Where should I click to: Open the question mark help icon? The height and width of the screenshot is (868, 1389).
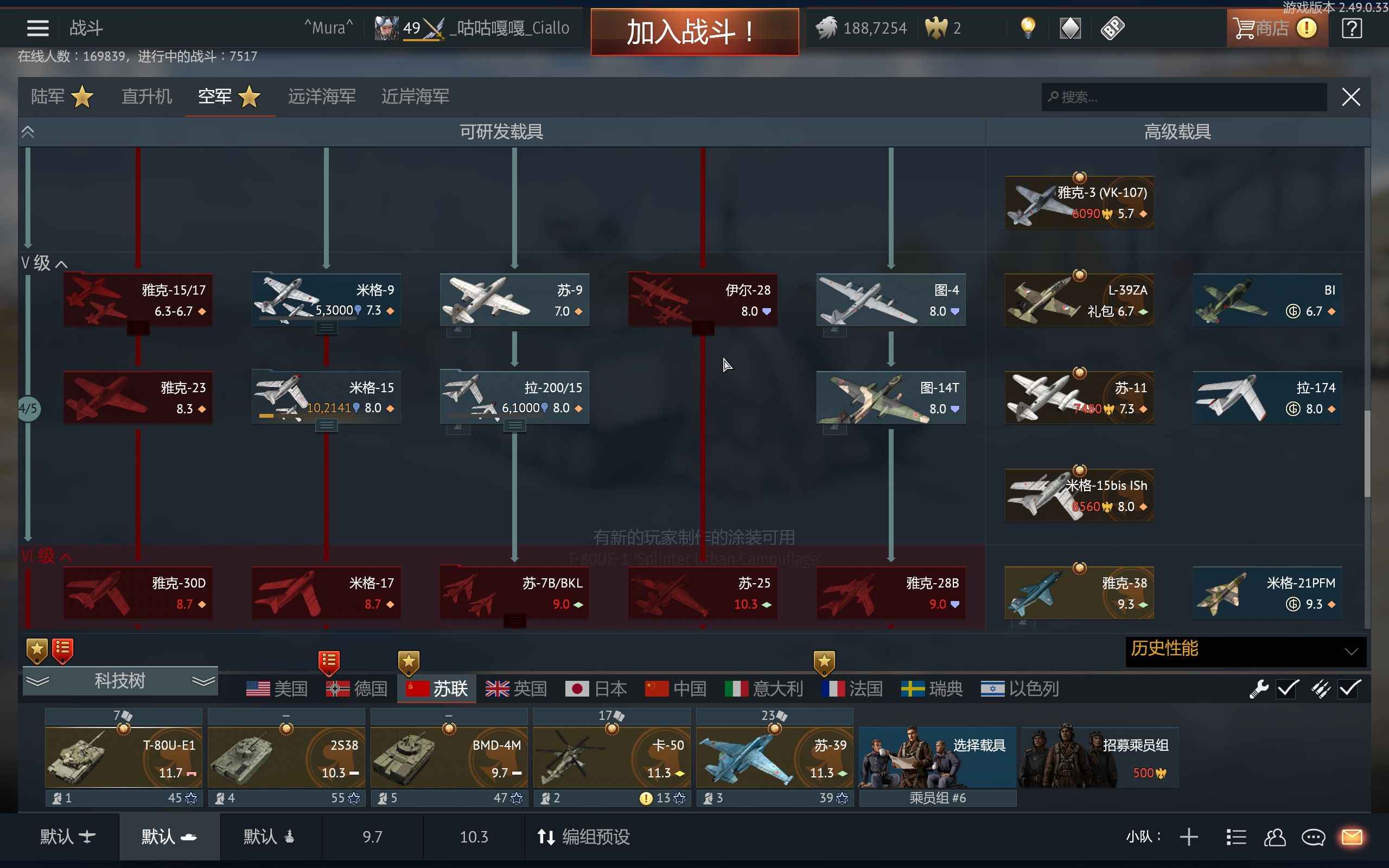(x=1352, y=28)
